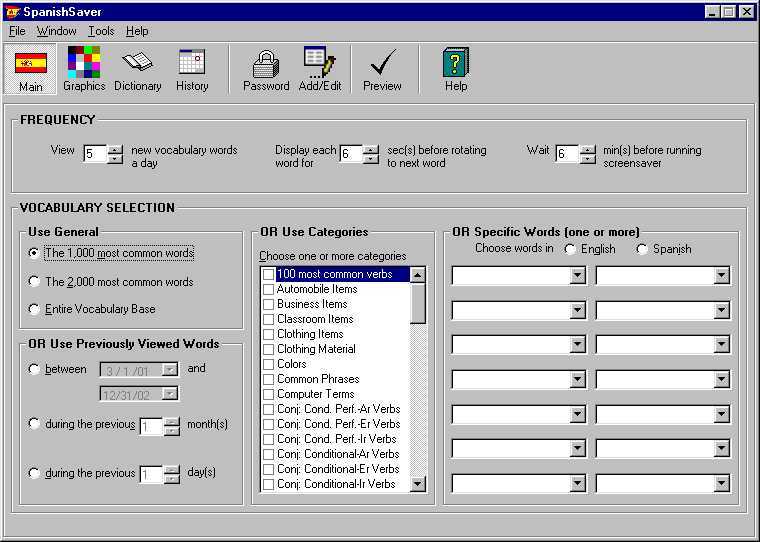The image size is (760, 542).
Task: Check the Computer Terms category
Action: [268, 395]
